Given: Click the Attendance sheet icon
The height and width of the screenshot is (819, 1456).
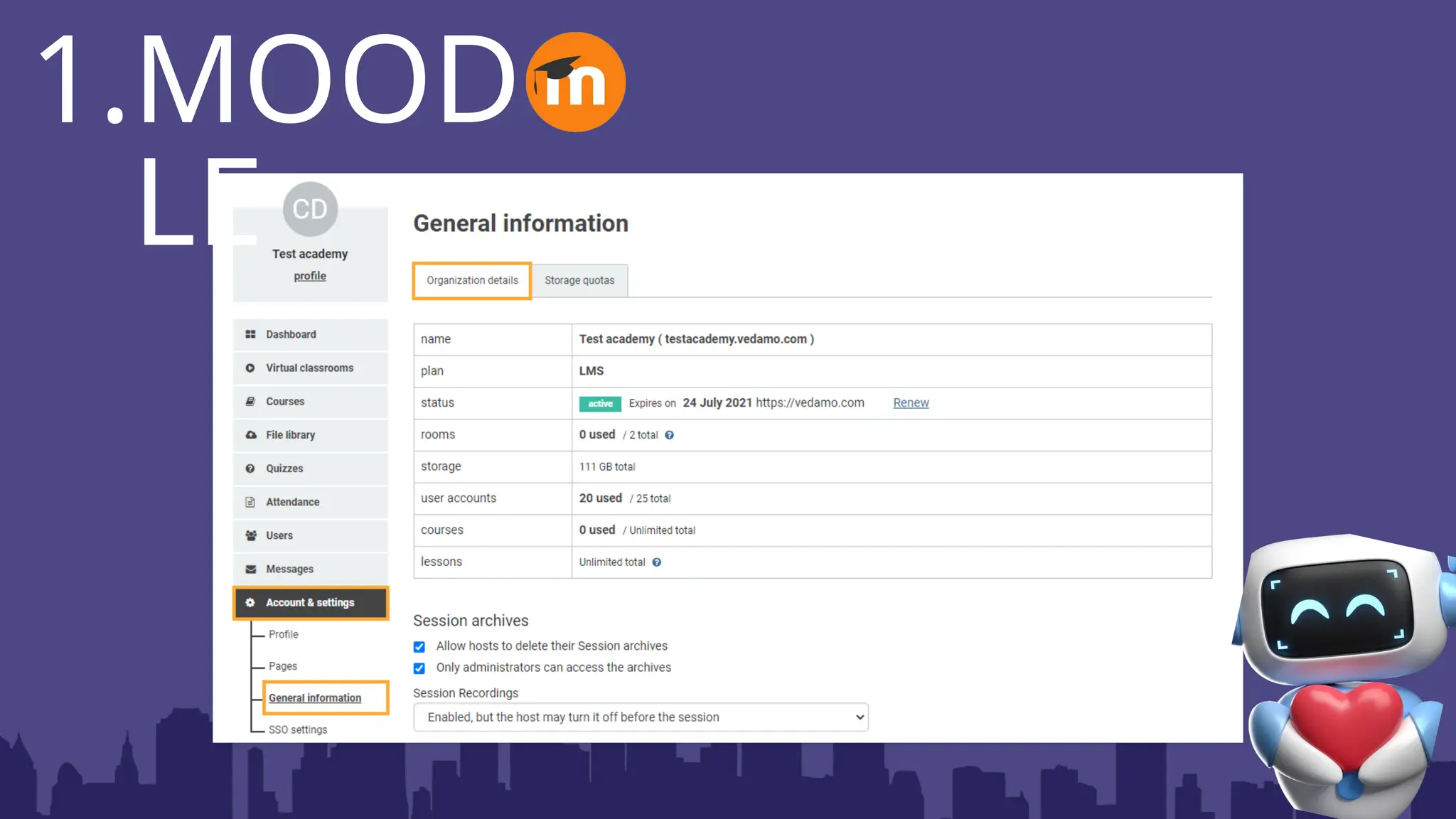Looking at the screenshot, I should point(250,502).
